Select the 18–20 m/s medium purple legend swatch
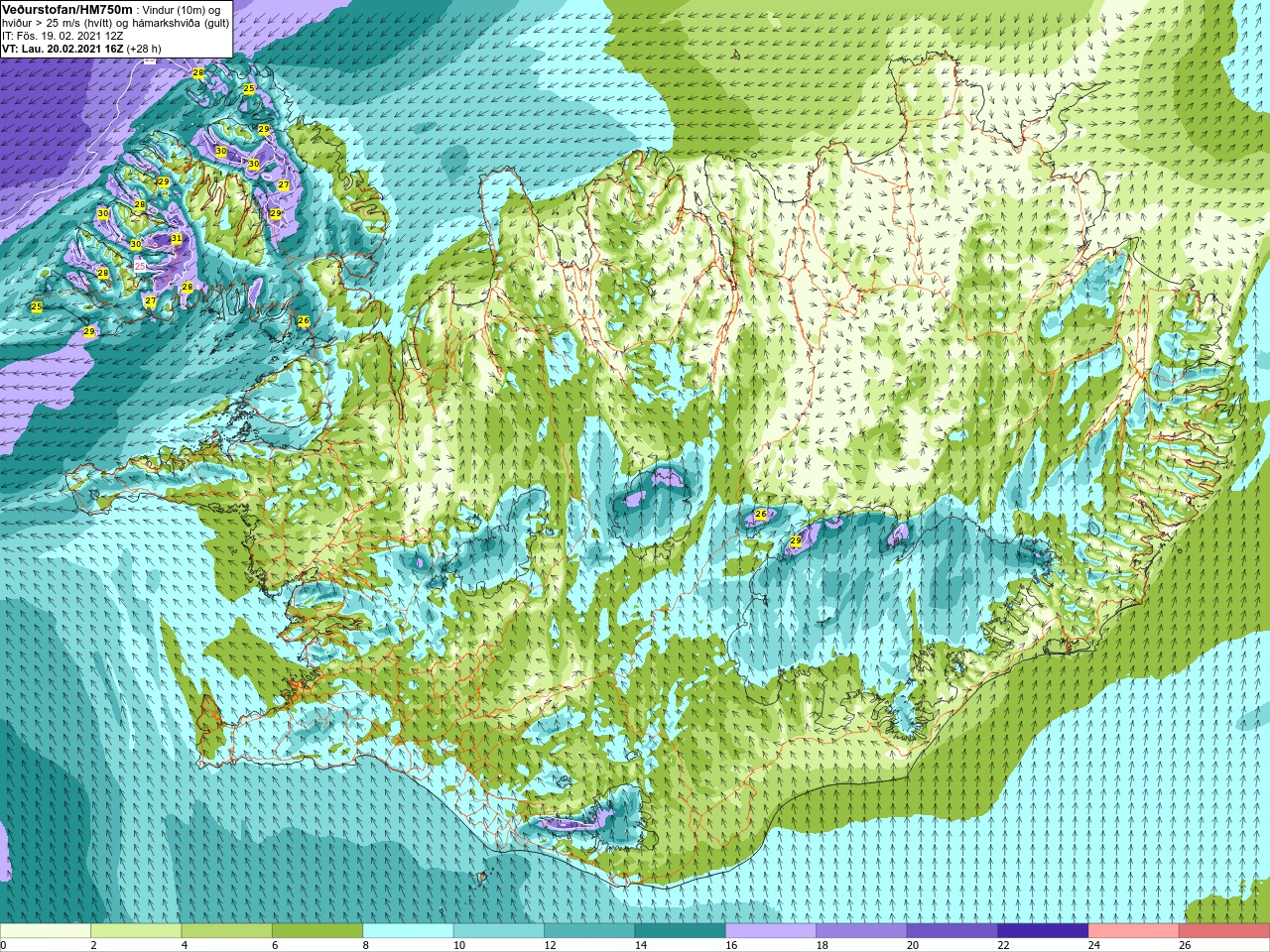This screenshot has width=1270, height=952. click(x=862, y=931)
